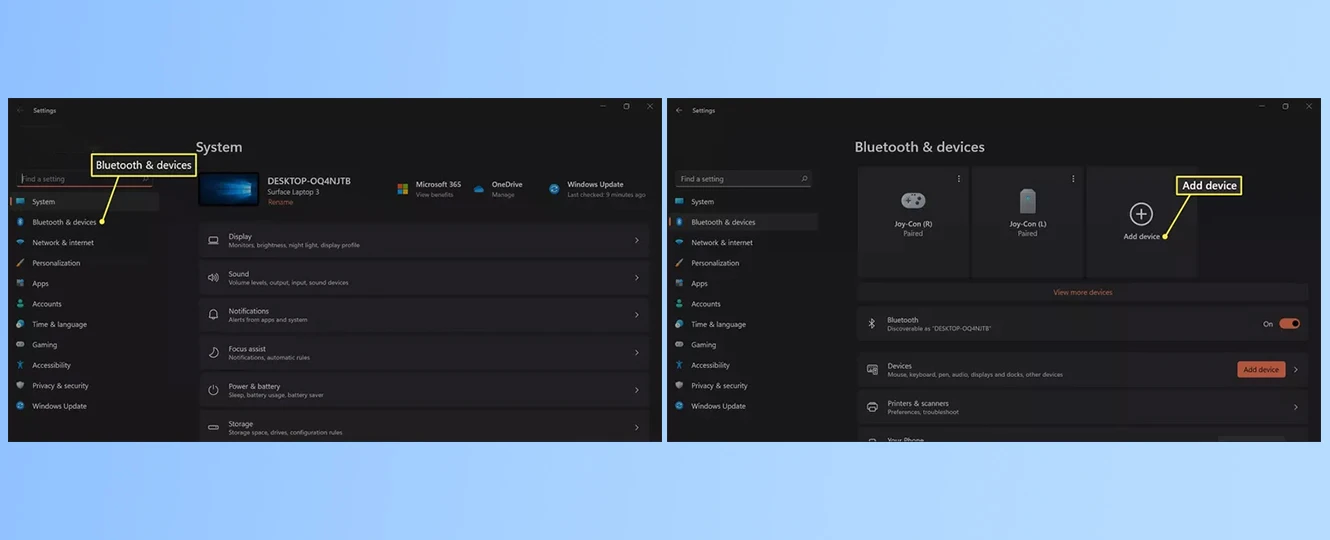The height and width of the screenshot is (540, 1330).
Task: Click the View more devices link
Action: (x=1082, y=292)
